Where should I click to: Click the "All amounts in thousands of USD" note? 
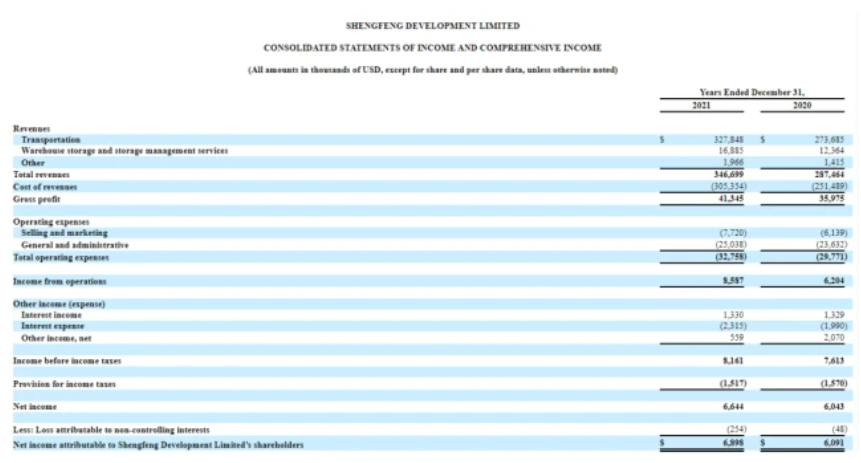[x=433, y=70]
